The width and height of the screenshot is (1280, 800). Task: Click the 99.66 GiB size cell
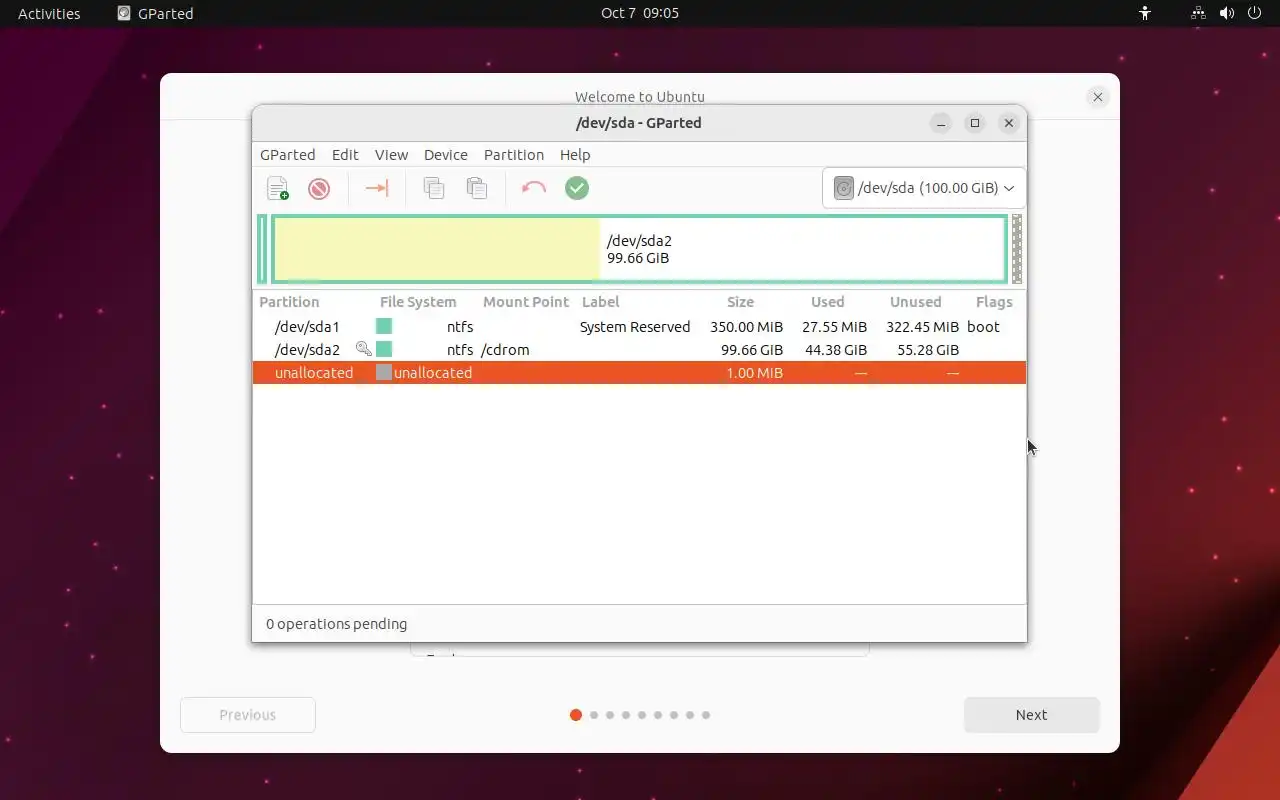pos(752,350)
